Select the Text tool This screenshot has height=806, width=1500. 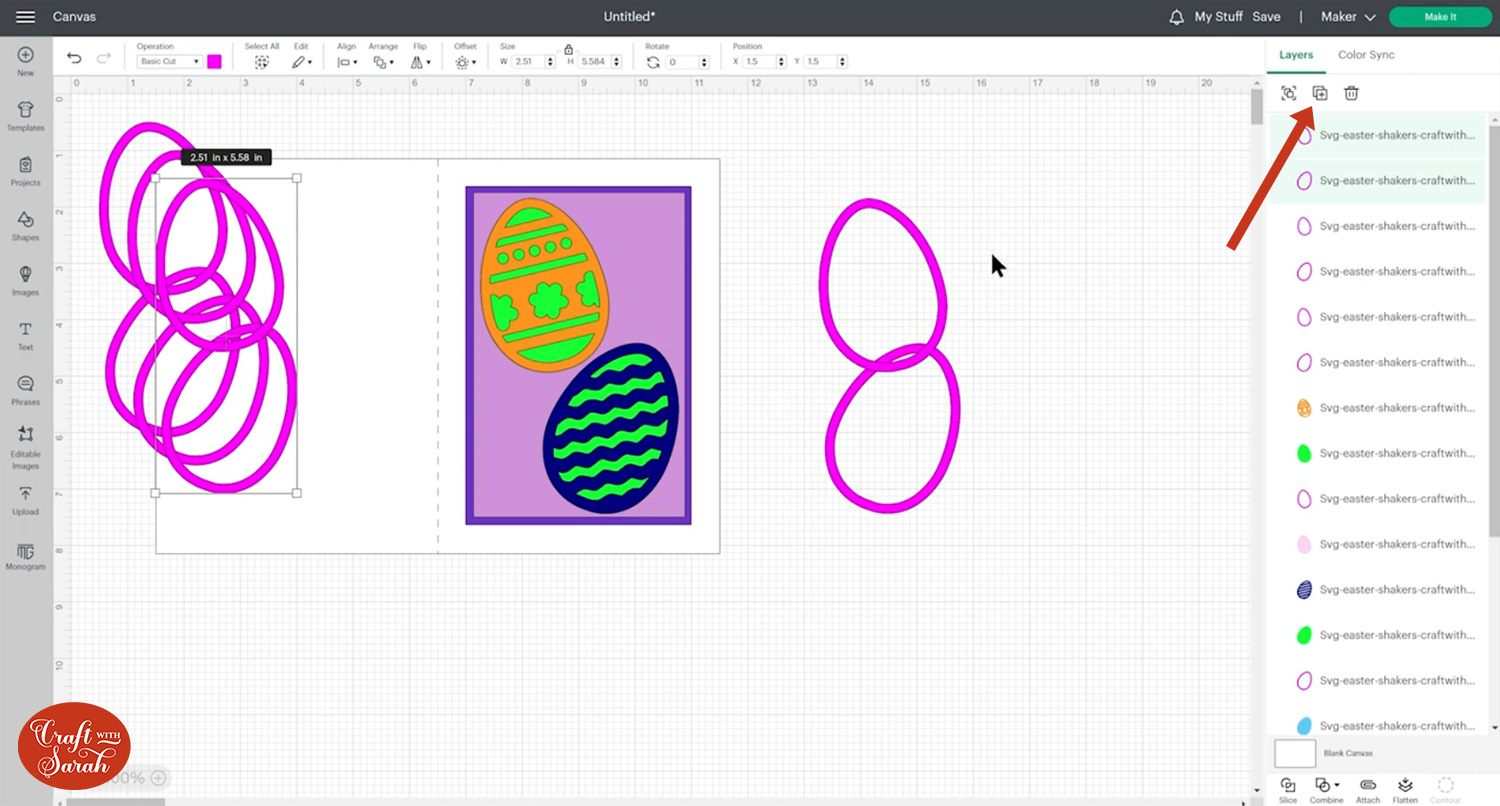25,335
